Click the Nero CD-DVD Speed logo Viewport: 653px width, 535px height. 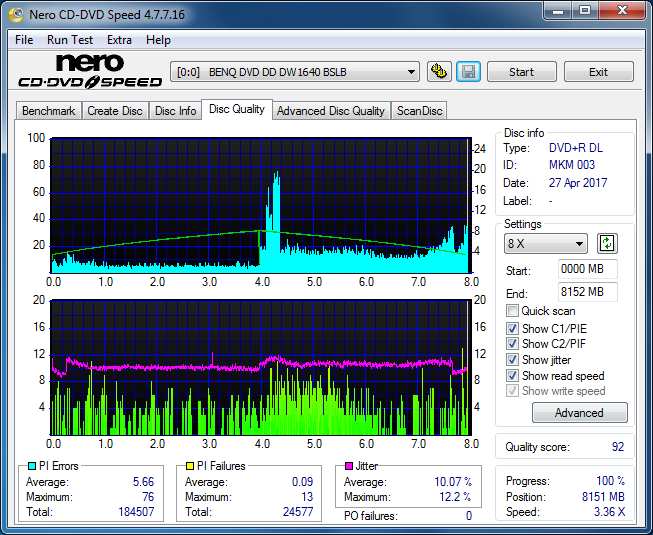point(90,71)
